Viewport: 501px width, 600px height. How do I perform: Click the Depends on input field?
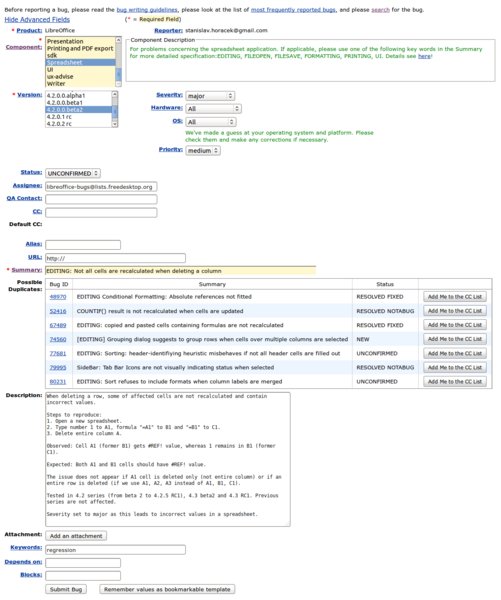tap(83, 563)
